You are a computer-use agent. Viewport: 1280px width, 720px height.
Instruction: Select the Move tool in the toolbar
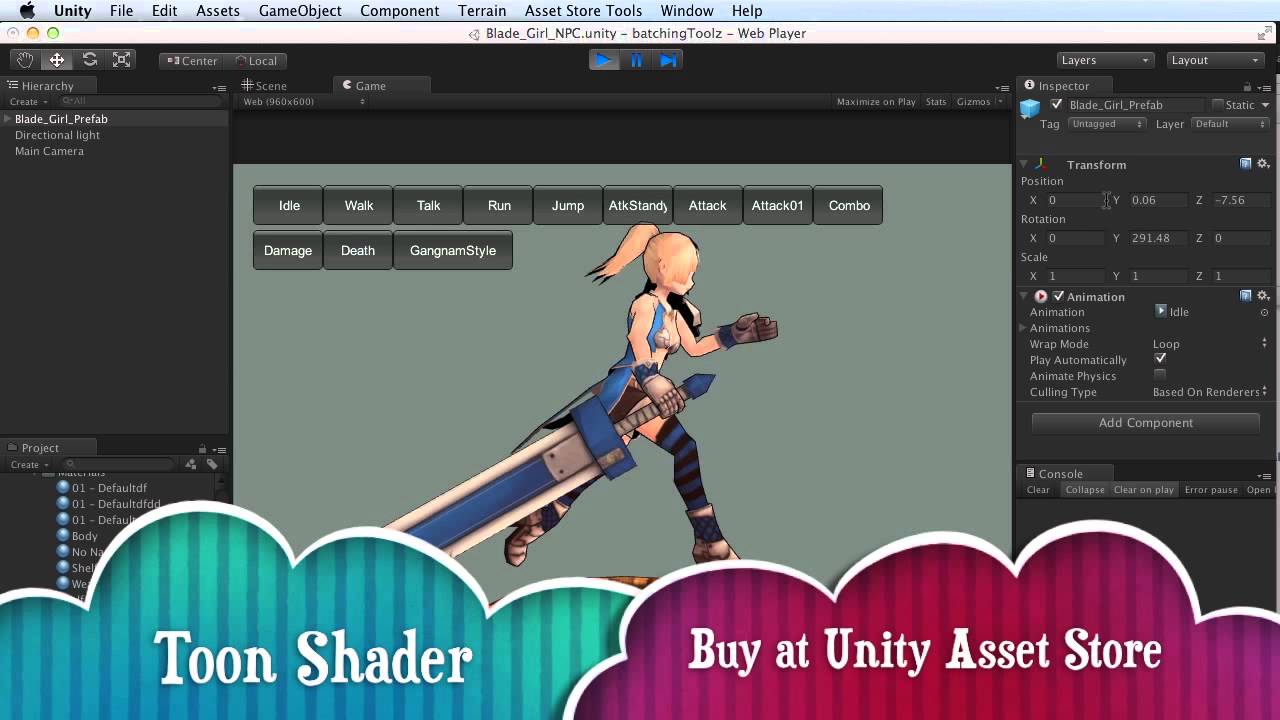pos(57,60)
